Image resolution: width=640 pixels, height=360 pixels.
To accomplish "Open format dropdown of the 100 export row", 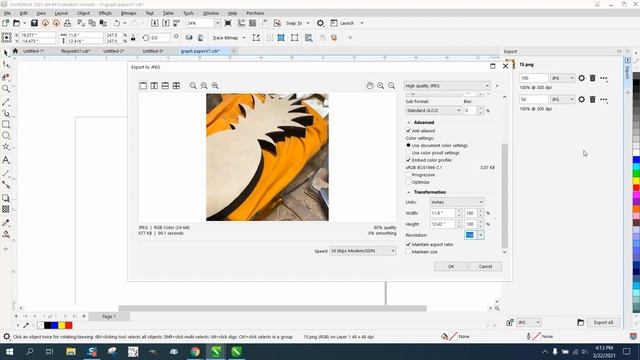I will tap(562, 78).
